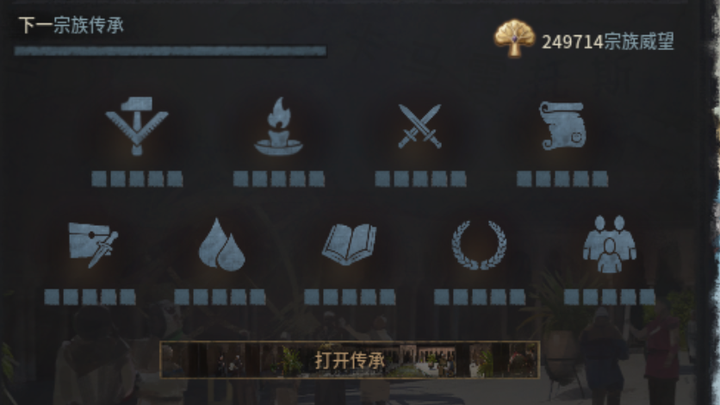Click the next dynasty legacy progress bar
Screen dimensions: 720x405
pos(170,51)
